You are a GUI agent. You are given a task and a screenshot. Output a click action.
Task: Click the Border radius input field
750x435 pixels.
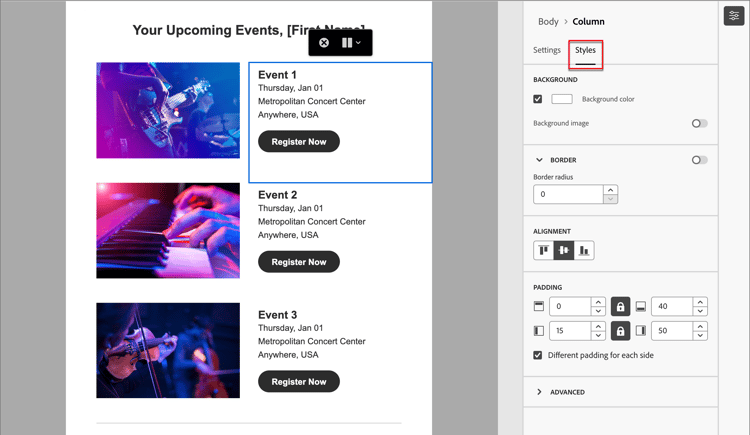click(568, 194)
